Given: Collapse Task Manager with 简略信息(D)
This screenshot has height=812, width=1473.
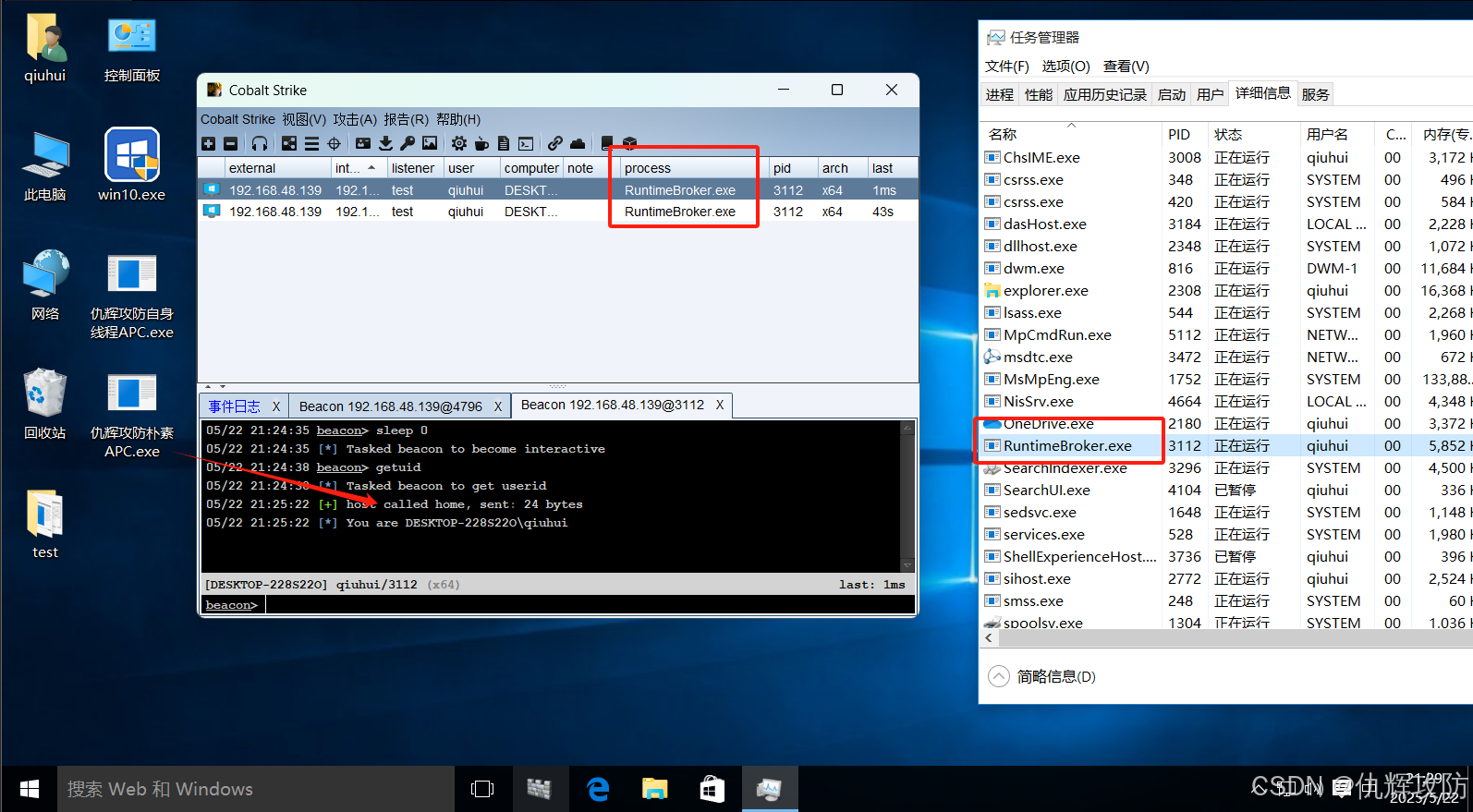Looking at the screenshot, I should point(1041,676).
